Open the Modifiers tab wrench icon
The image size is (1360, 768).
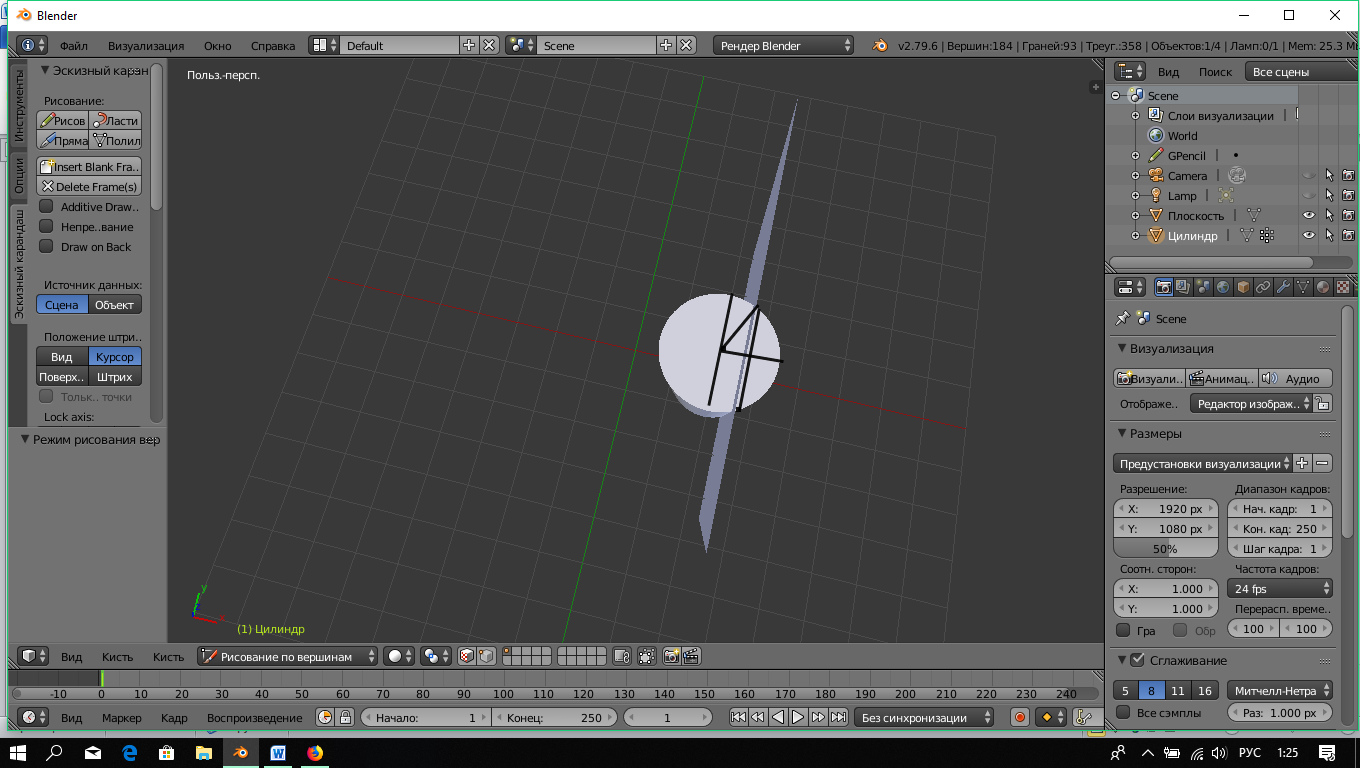(x=1283, y=287)
